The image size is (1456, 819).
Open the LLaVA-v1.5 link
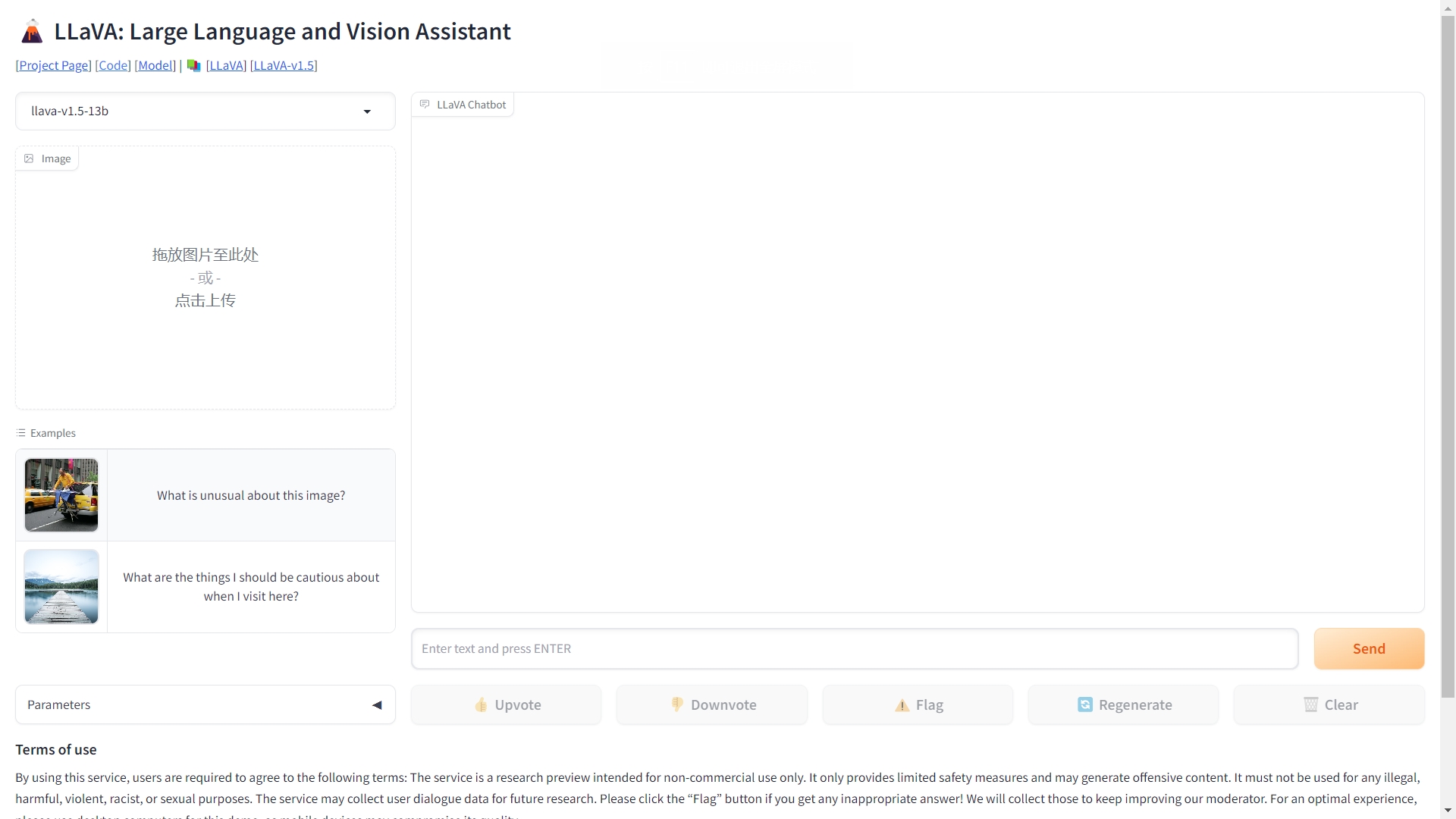tap(284, 65)
